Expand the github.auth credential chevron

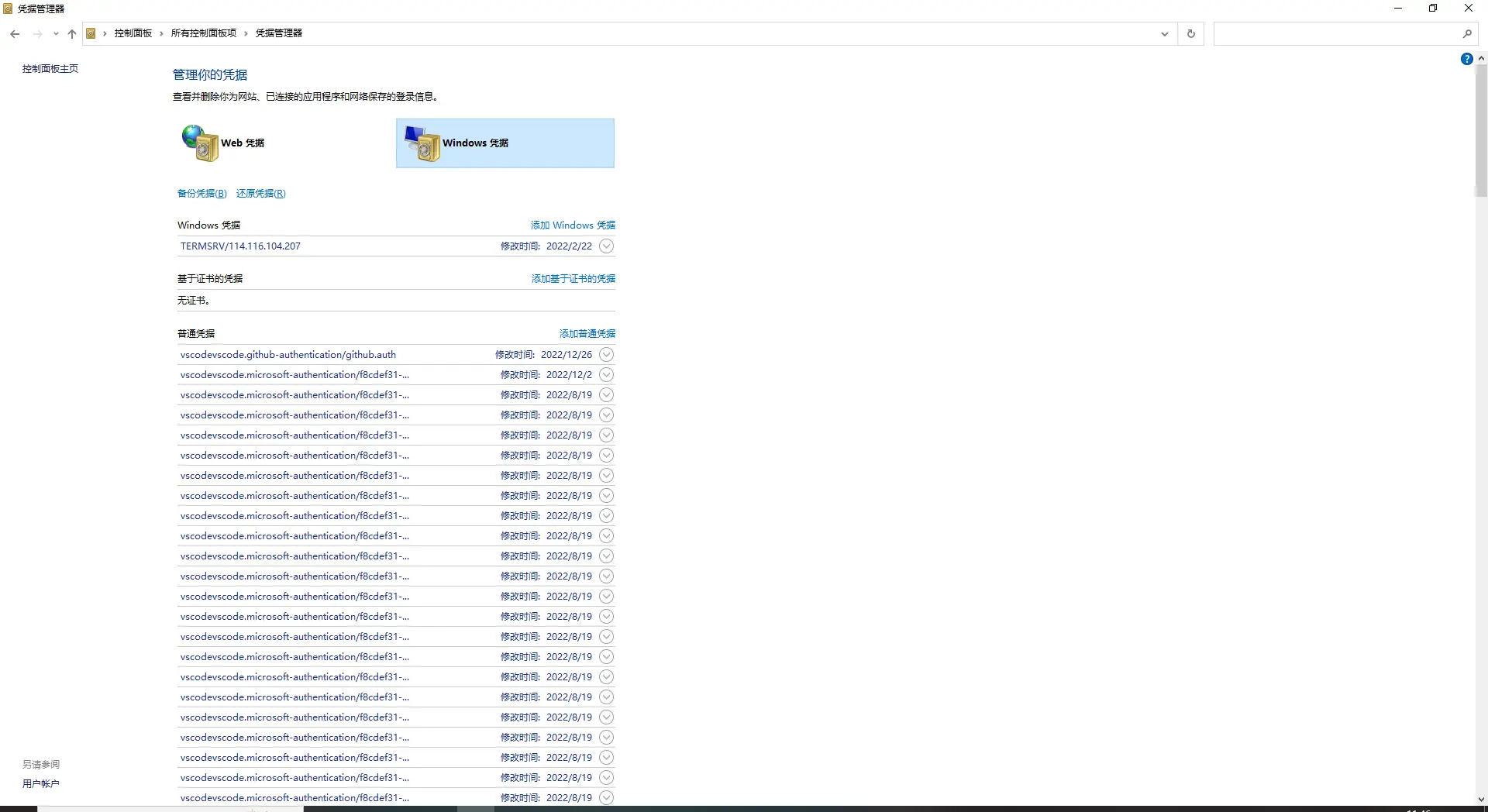click(607, 355)
